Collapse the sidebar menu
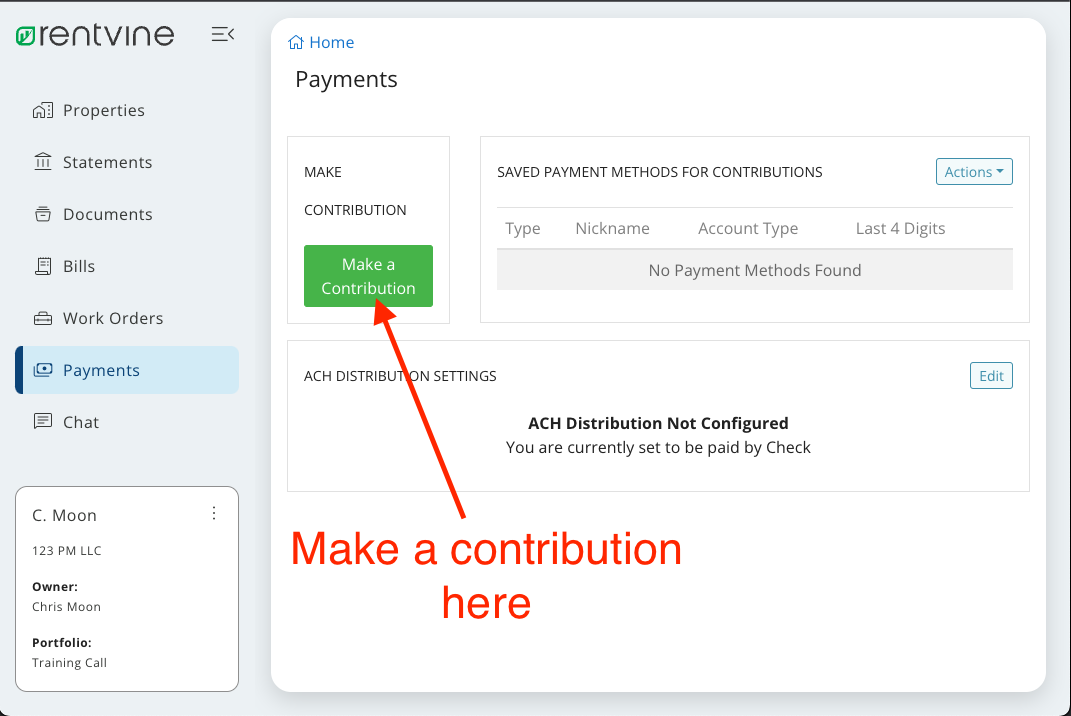Screen dimensions: 1071x716 (x=222, y=35)
